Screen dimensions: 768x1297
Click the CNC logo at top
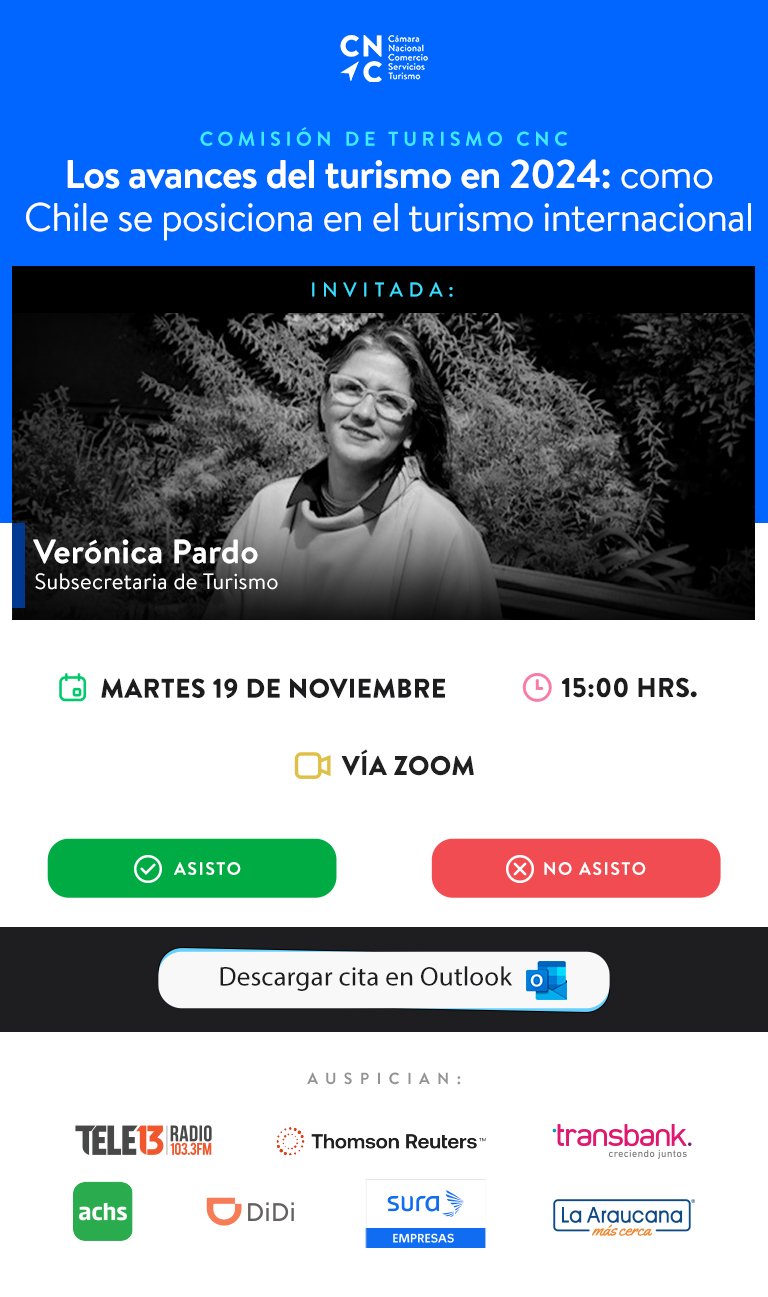coord(384,59)
